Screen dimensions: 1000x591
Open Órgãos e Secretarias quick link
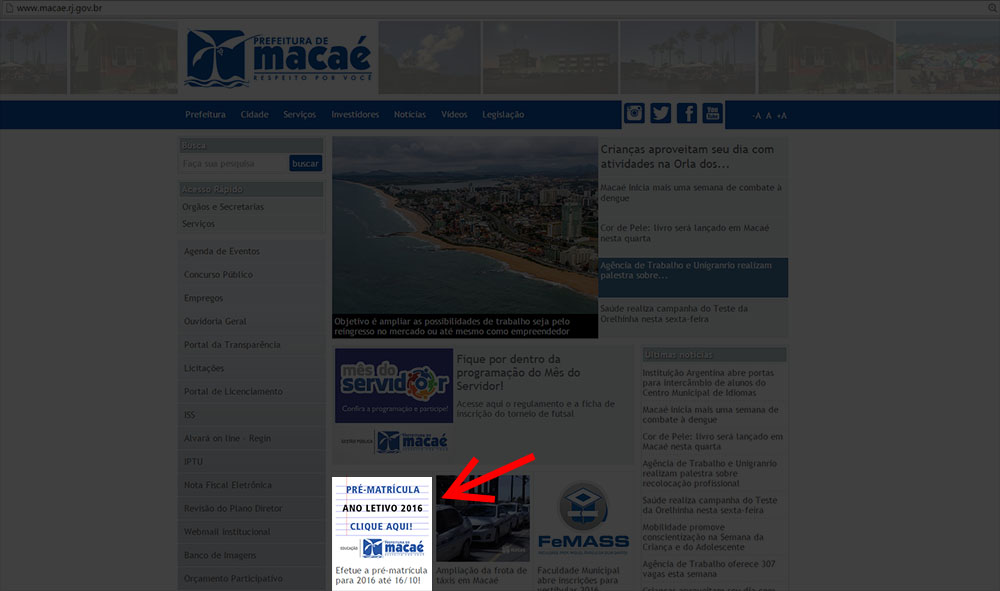pyautogui.click(x=223, y=207)
